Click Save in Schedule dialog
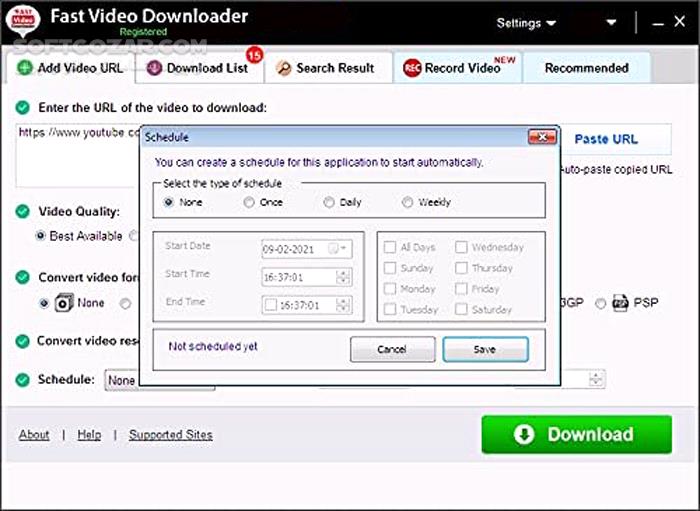The image size is (700, 511). (x=485, y=349)
